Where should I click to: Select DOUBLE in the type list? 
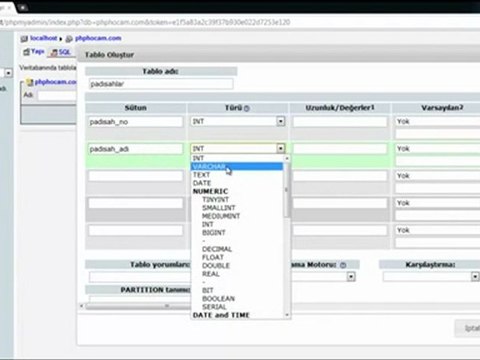point(216,266)
